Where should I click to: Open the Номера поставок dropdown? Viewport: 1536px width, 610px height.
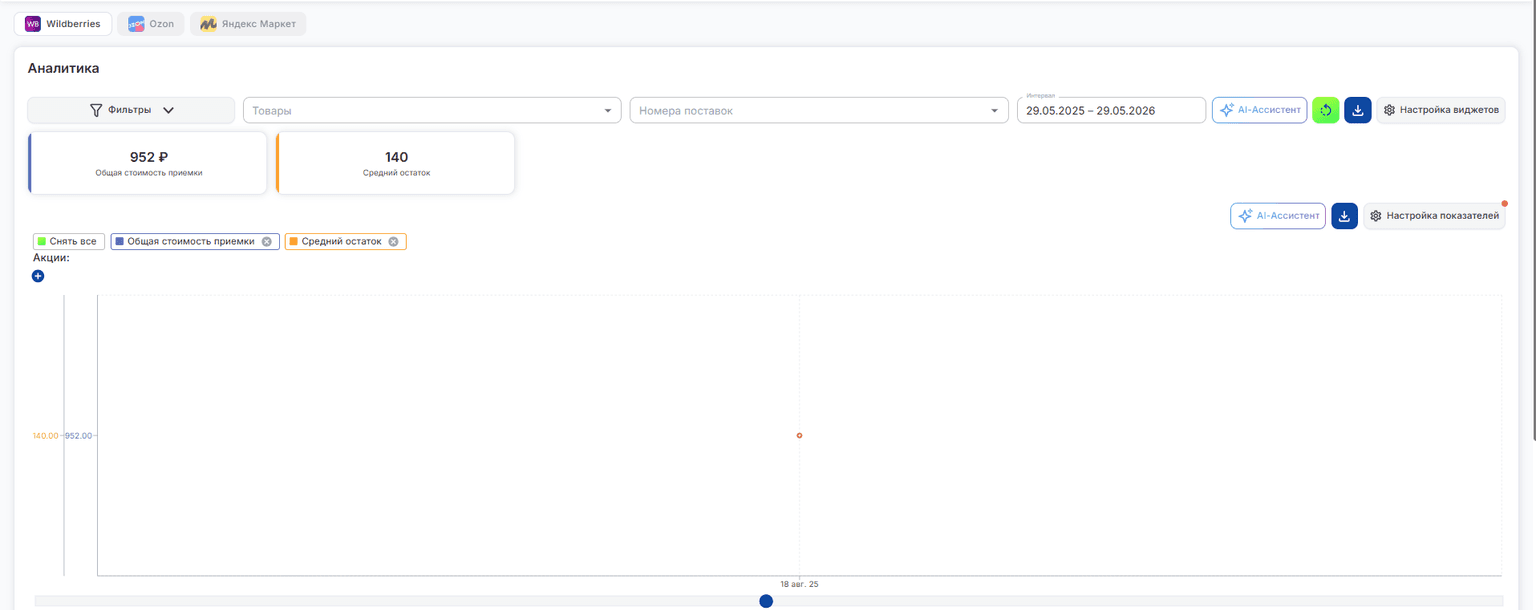pos(819,110)
